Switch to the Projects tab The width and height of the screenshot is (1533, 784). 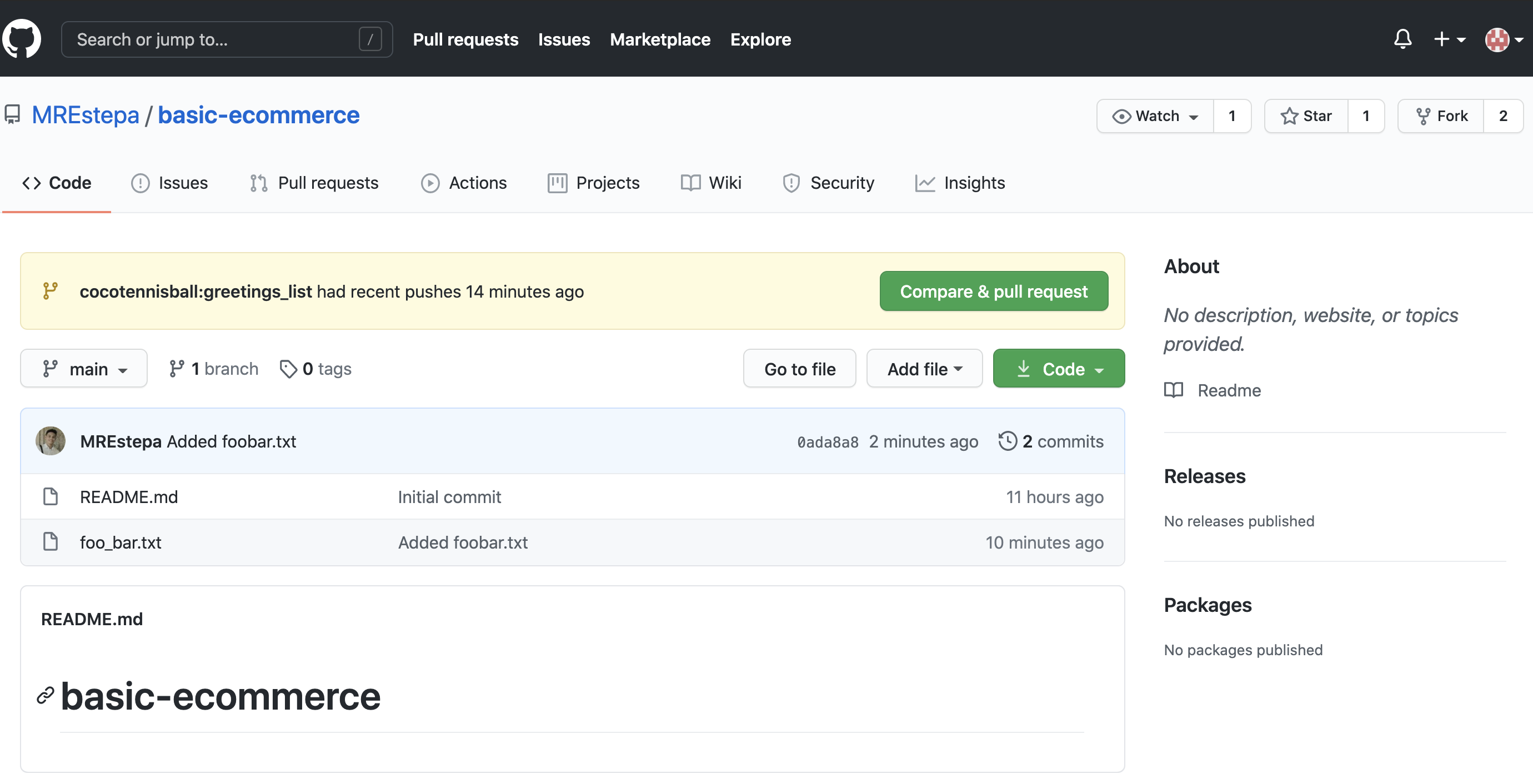click(x=593, y=183)
